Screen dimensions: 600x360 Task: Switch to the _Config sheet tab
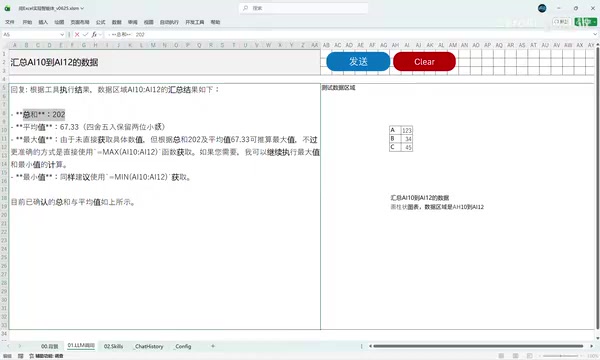pyautogui.click(x=183, y=346)
